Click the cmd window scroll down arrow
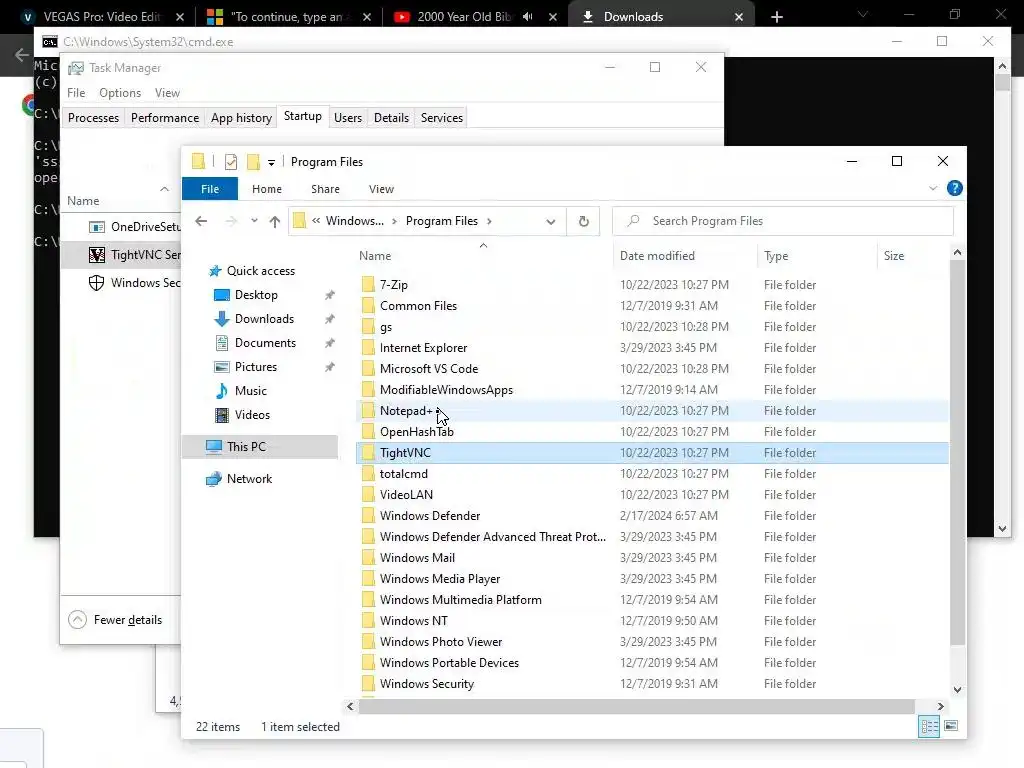 point(1002,530)
